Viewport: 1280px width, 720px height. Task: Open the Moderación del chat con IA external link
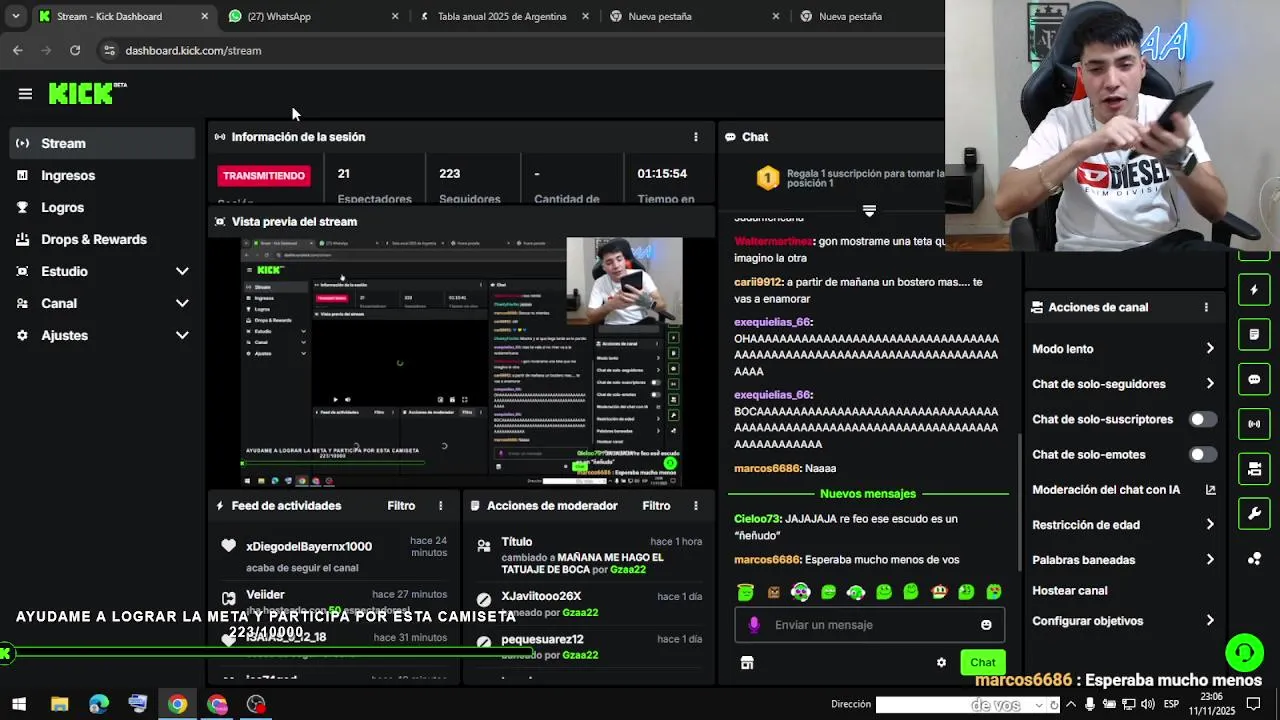click(x=1210, y=490)
